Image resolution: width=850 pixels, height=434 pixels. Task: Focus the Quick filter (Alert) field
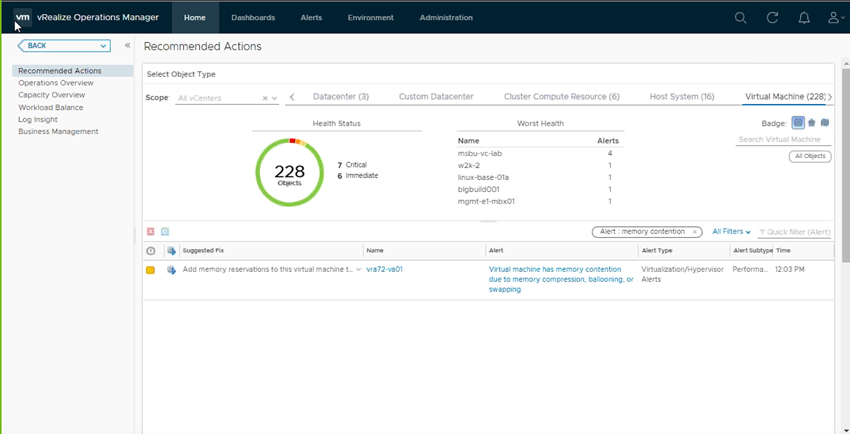click(x=794, y=232)
